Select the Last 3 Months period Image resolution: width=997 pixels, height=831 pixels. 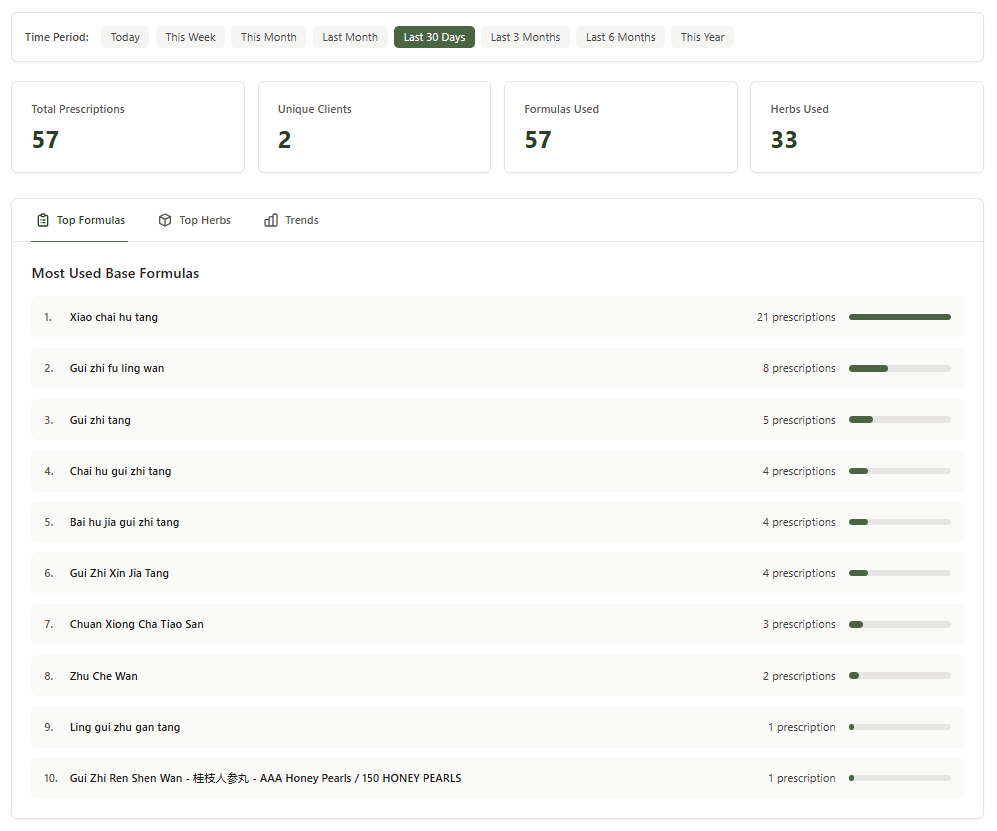524,36
